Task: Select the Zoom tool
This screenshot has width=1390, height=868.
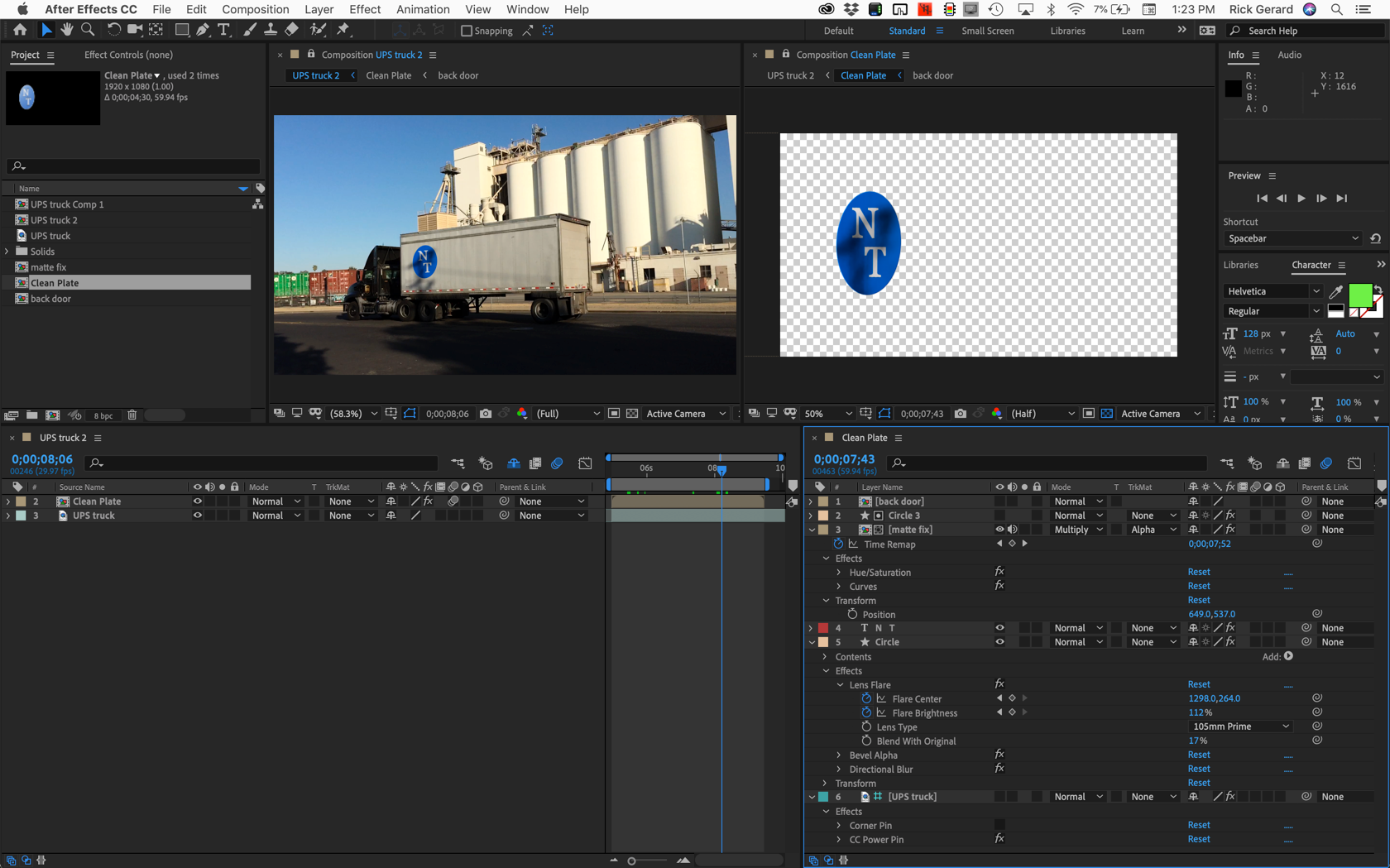Action: pyautogui.click(x=88, y=30)
